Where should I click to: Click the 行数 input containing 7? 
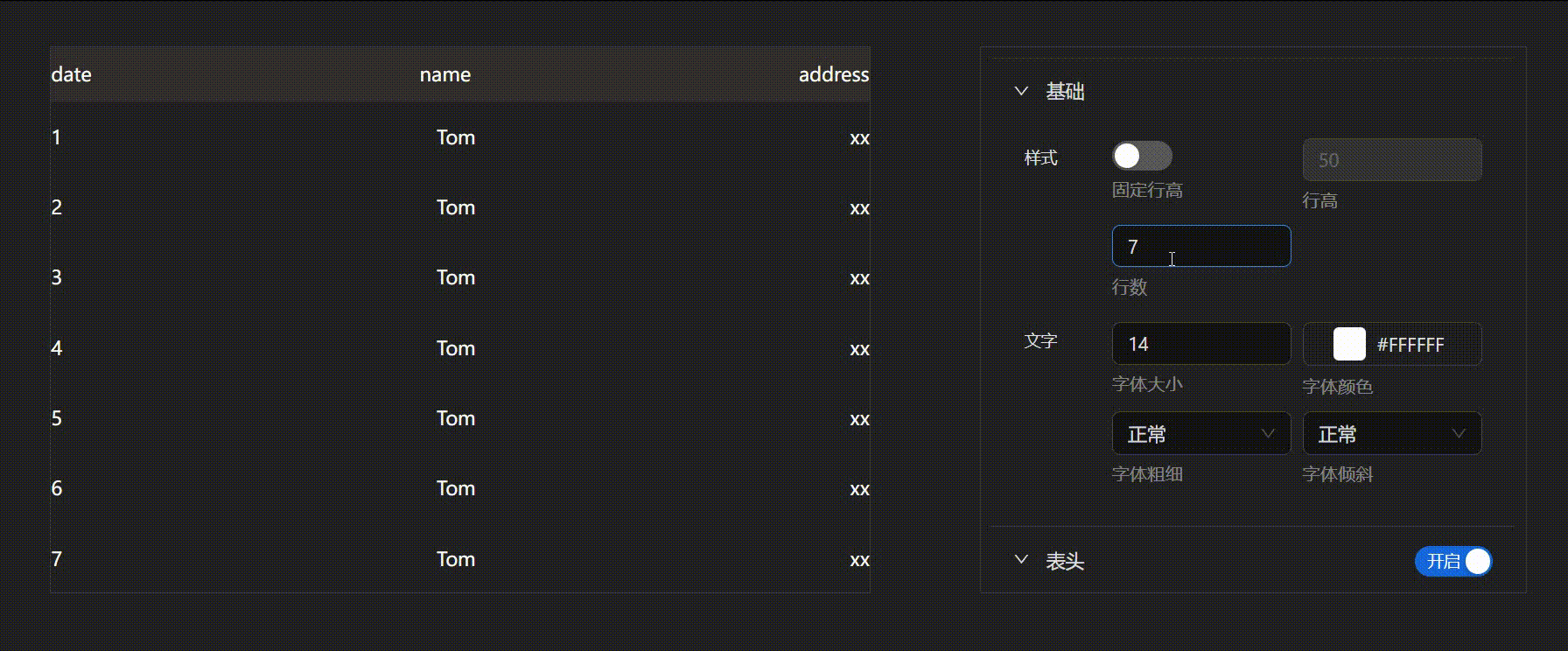1200,246
